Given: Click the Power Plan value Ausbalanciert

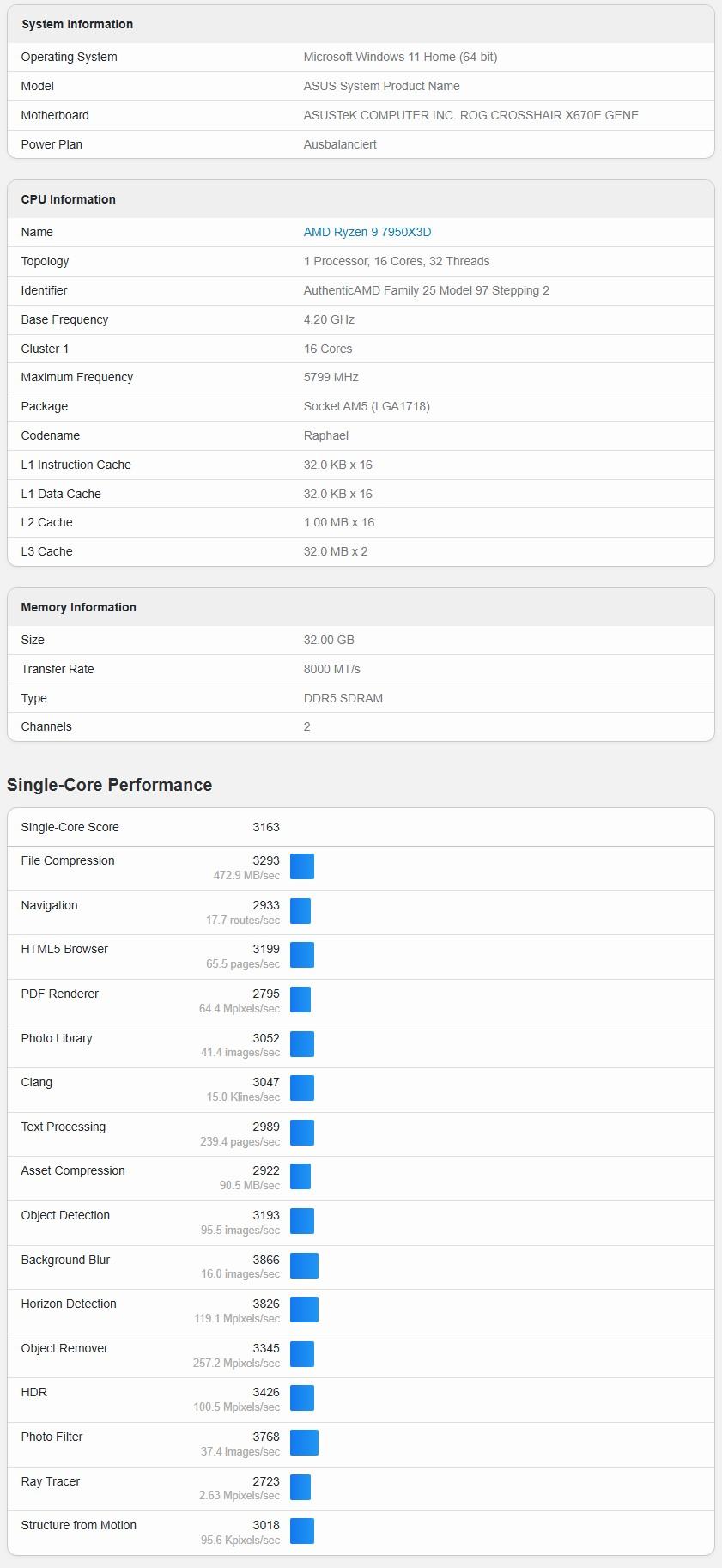Looking at the screenshot, I should click(x=340, y=144).
